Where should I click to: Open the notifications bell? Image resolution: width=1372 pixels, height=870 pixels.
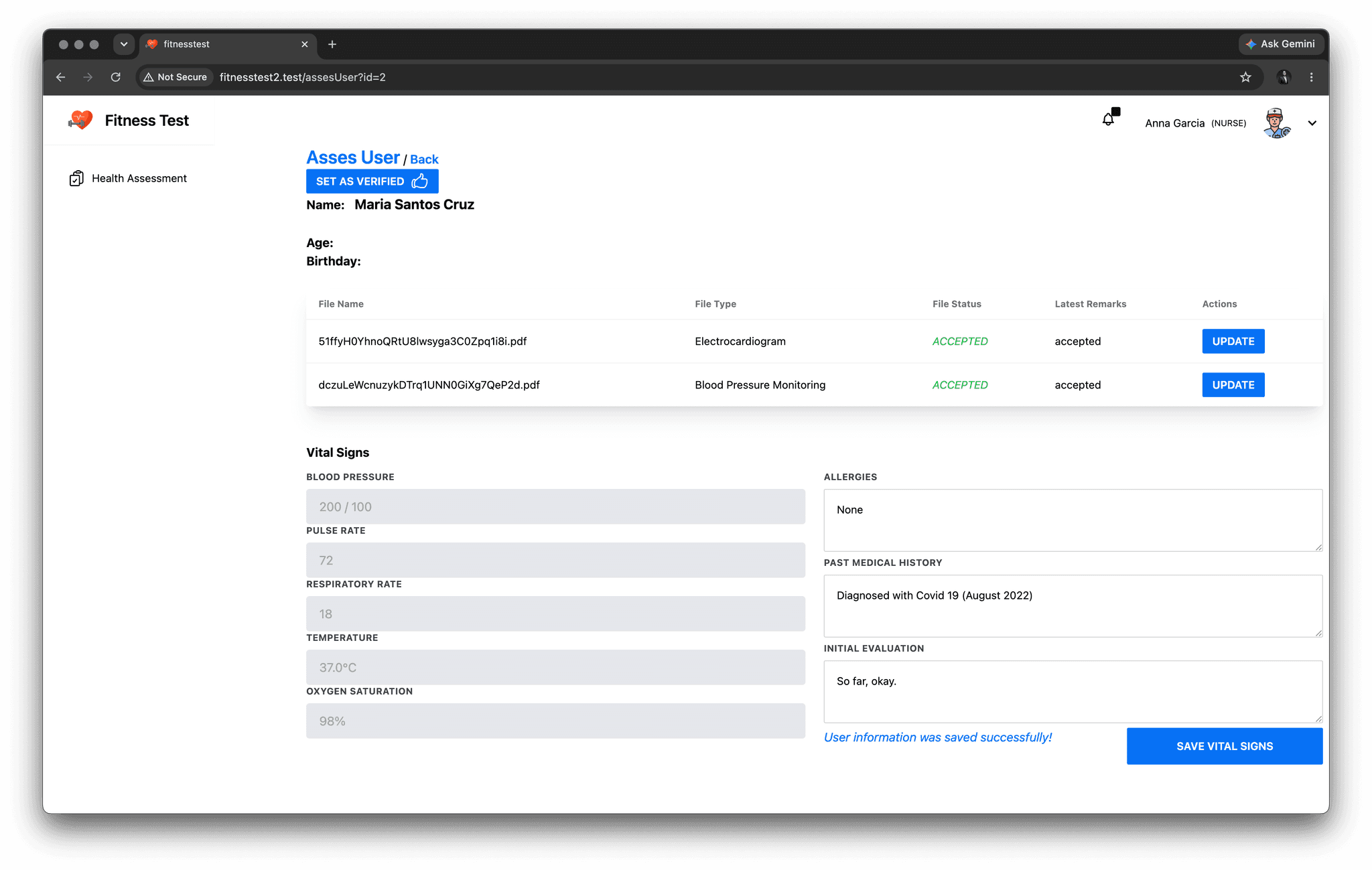1109,119
